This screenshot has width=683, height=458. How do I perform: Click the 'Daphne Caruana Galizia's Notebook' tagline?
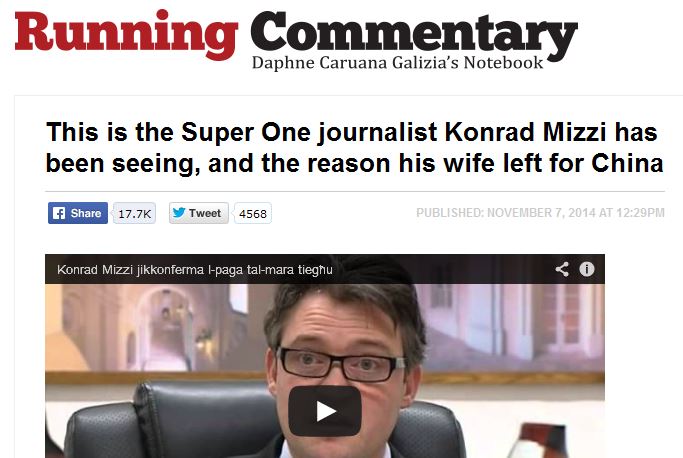(397, 63)
